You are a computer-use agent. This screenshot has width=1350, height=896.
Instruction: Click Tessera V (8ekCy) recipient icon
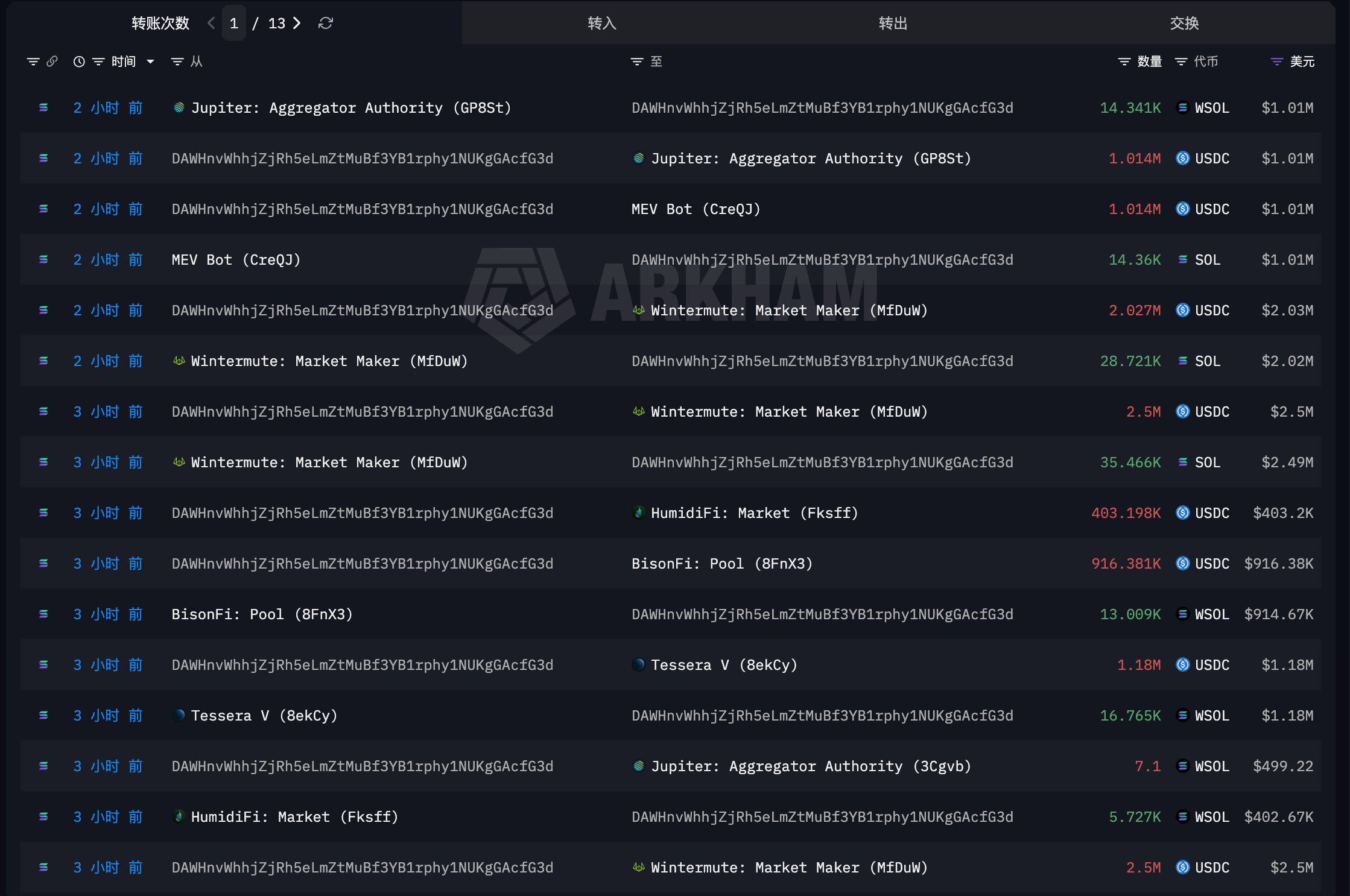[x=638, y=665]
